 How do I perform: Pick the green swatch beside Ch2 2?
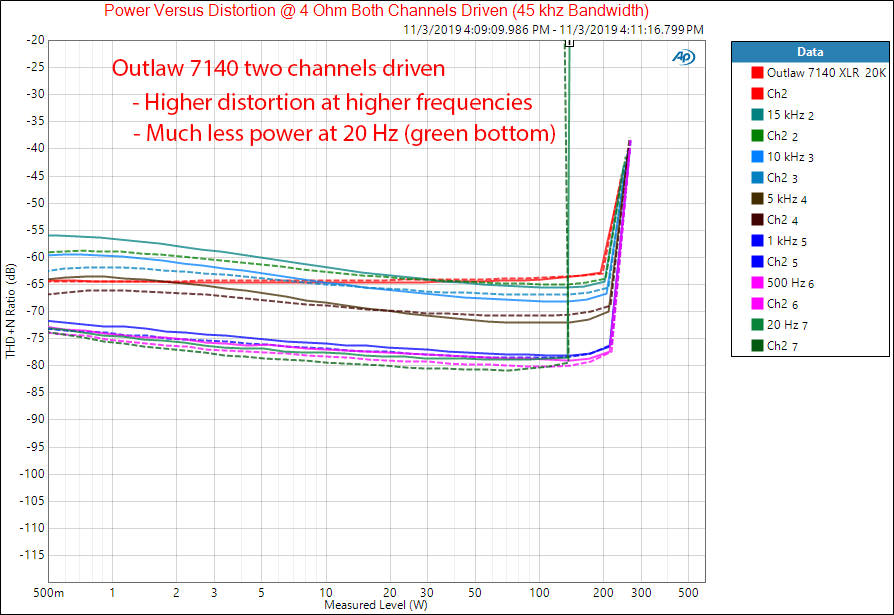(x=757, y=136)
